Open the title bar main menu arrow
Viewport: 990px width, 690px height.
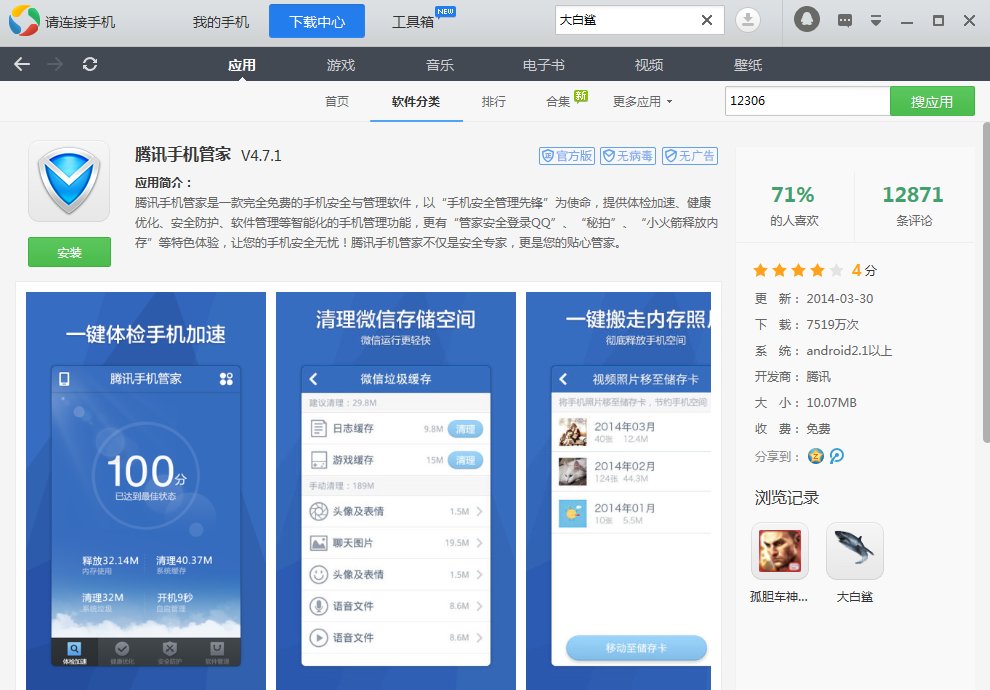[877, 20]
